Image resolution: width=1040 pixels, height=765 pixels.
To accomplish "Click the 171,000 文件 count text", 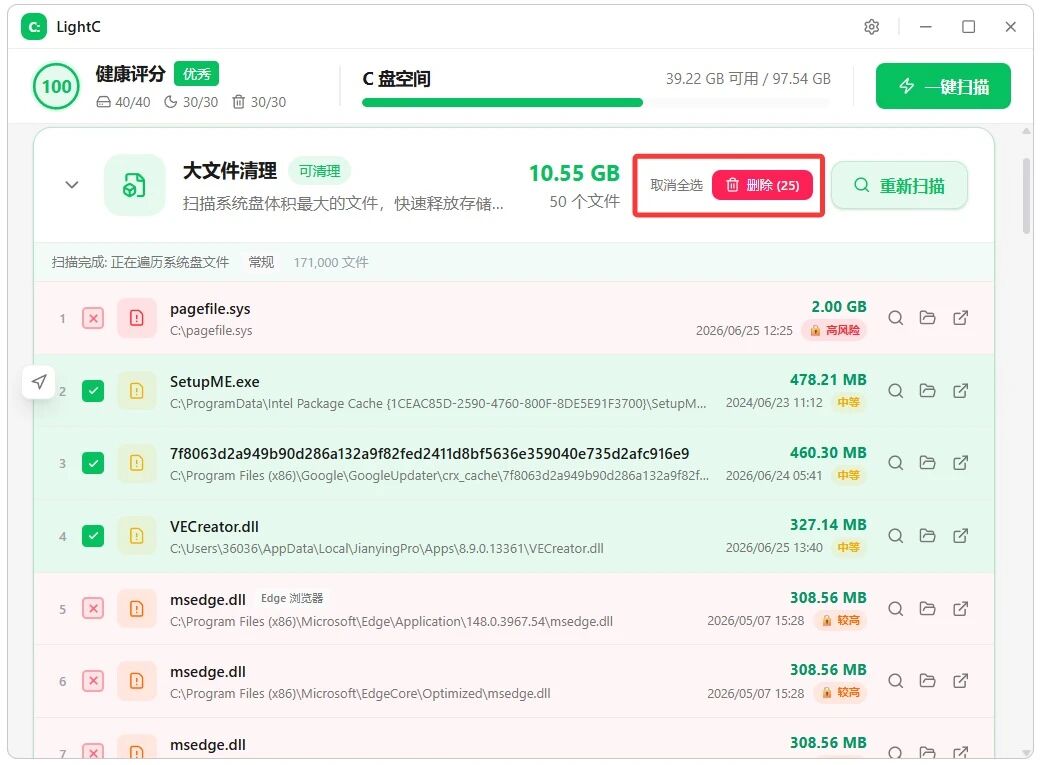I will pyautogui.click(x=331, y=263).
